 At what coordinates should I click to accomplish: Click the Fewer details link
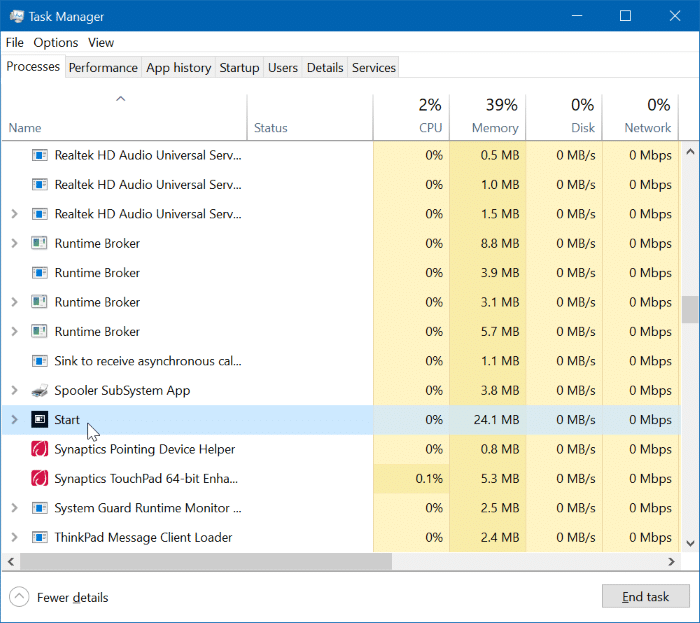(72, 598)
